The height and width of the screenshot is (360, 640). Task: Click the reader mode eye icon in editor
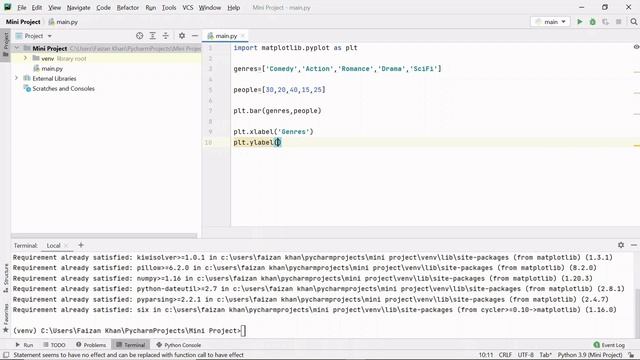coord(636,47)
